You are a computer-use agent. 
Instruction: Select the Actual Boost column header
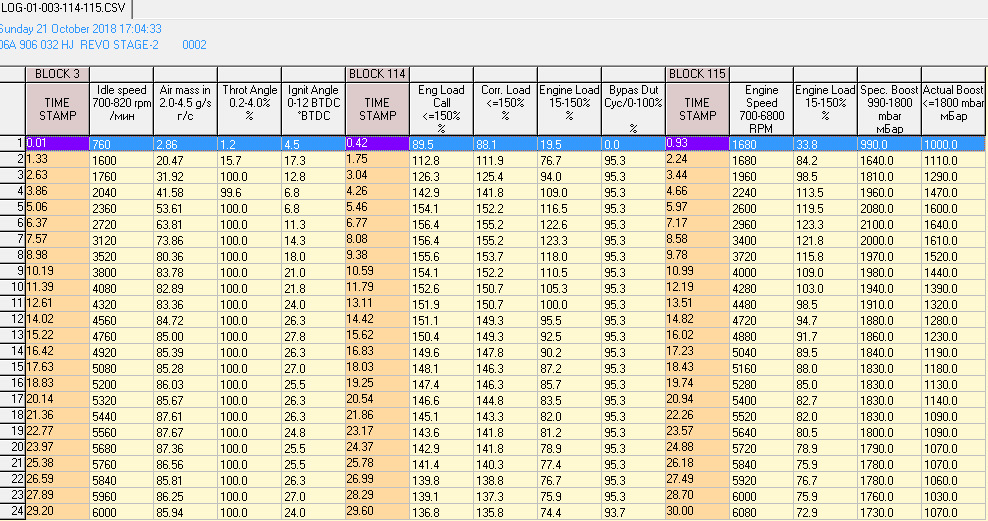coord(953,108)
